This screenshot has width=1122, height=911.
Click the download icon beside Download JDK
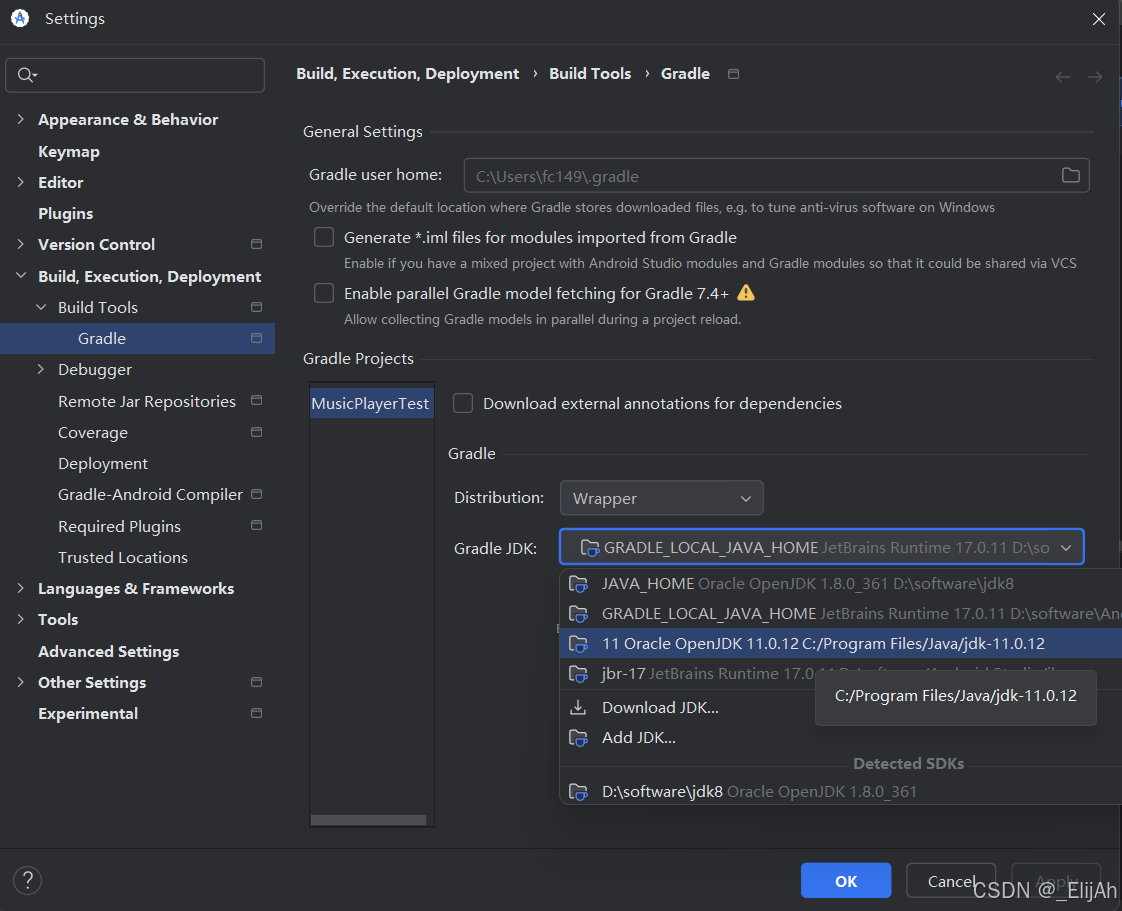pos(578,707)
